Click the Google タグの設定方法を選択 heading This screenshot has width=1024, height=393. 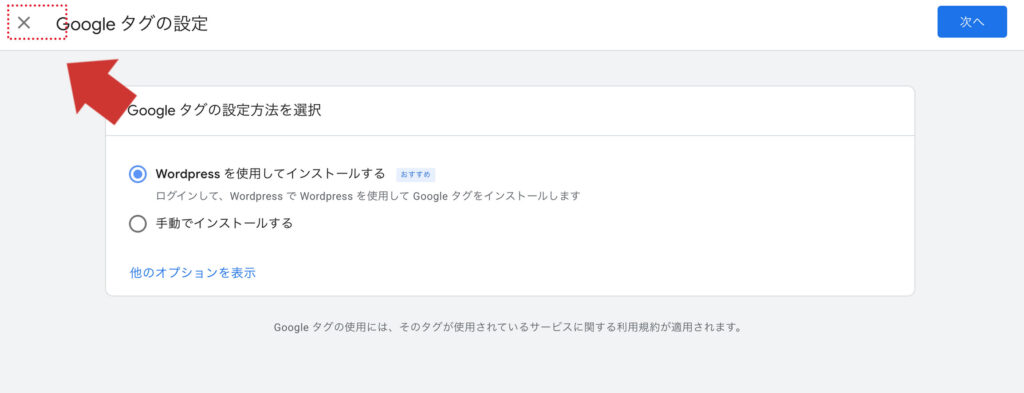pos(224,110)
